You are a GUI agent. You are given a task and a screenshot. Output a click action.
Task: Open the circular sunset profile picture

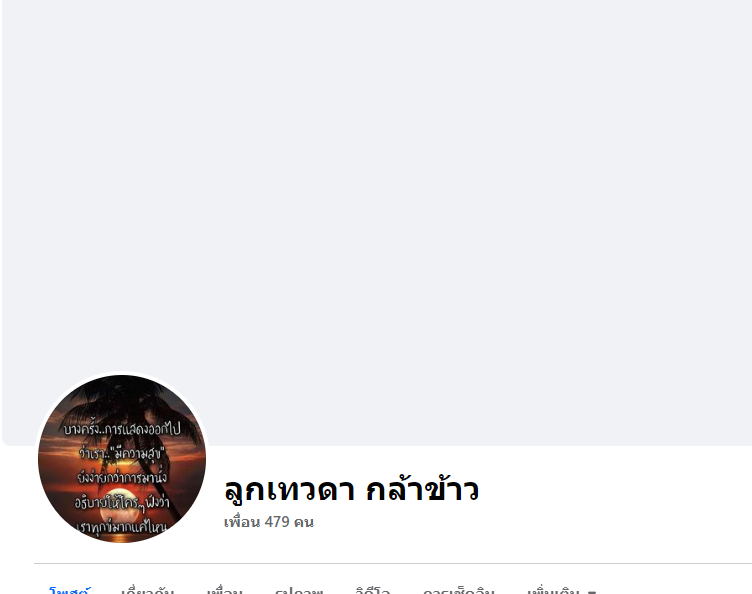coord(122,459)
